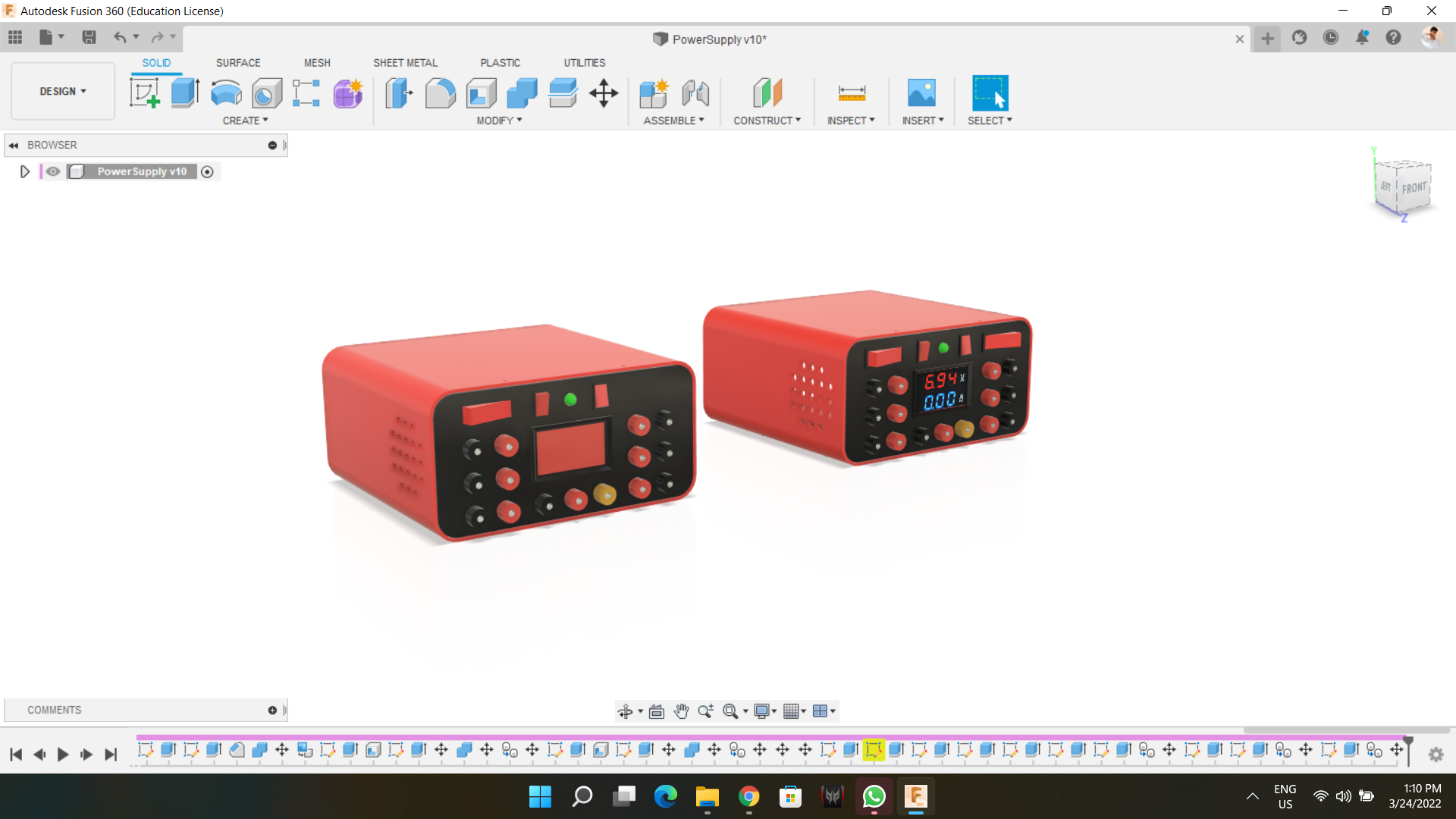
Task: Click Undo in the quick access toolbar
Action: (121, 37)
